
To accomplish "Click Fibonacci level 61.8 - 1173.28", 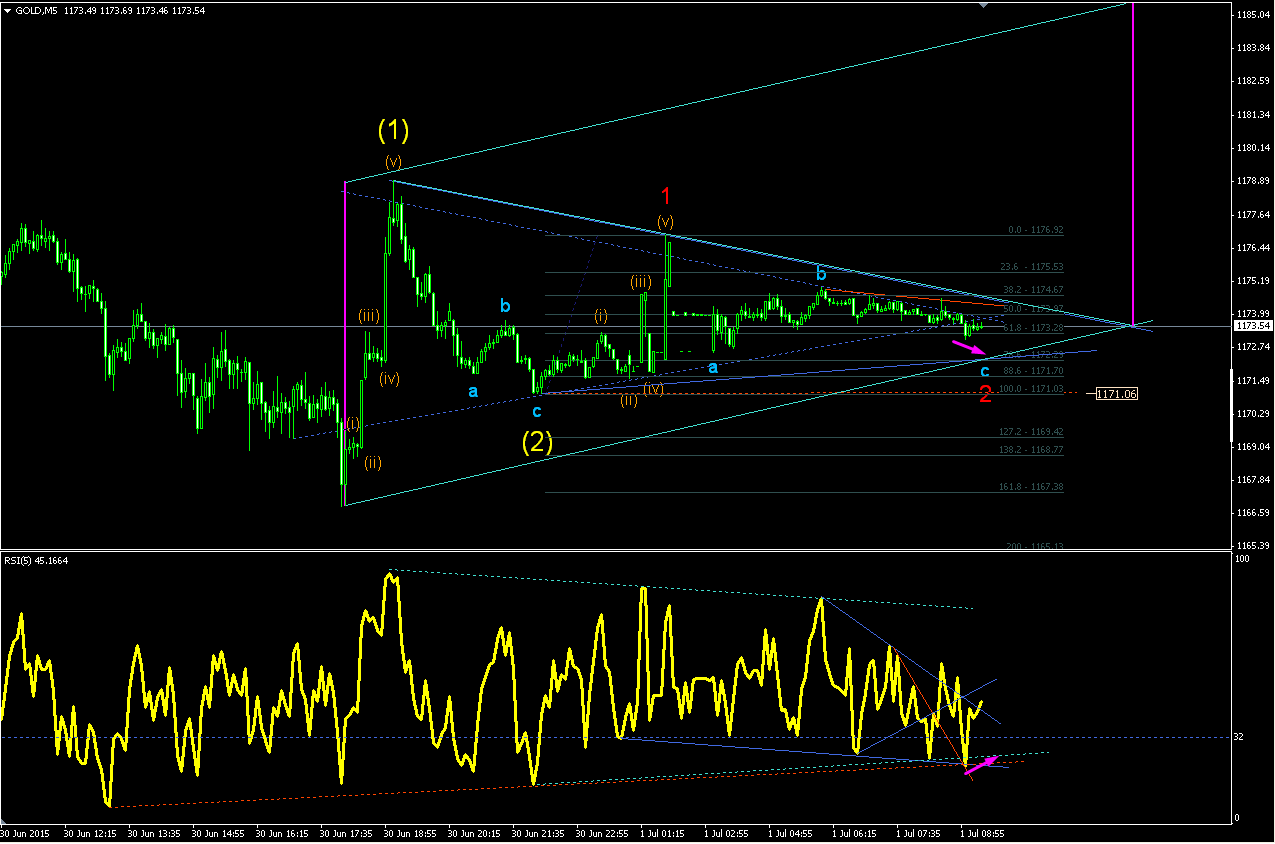I will tap(1032, 328).
